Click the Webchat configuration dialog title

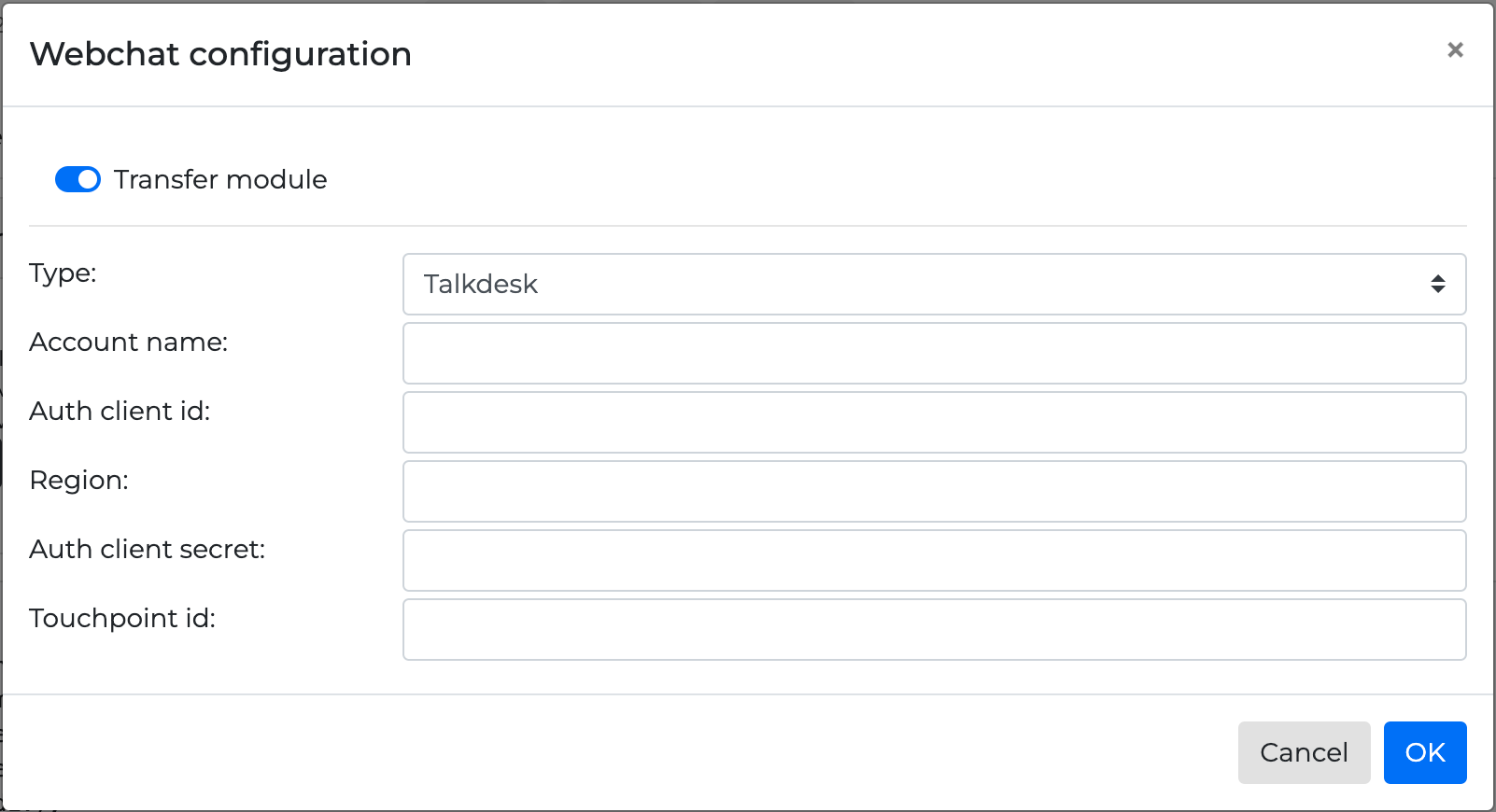pyautogui.click(x=220, y=54)
